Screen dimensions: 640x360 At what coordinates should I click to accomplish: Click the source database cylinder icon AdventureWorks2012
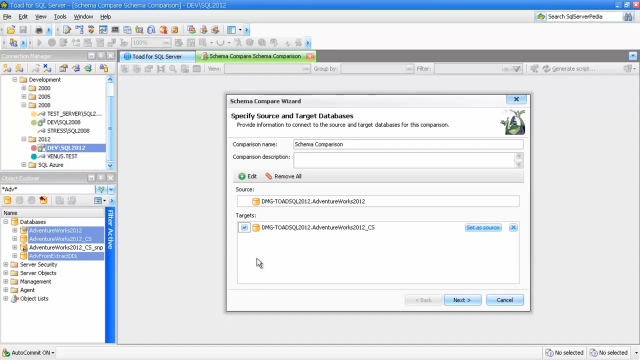coord(256,201)
